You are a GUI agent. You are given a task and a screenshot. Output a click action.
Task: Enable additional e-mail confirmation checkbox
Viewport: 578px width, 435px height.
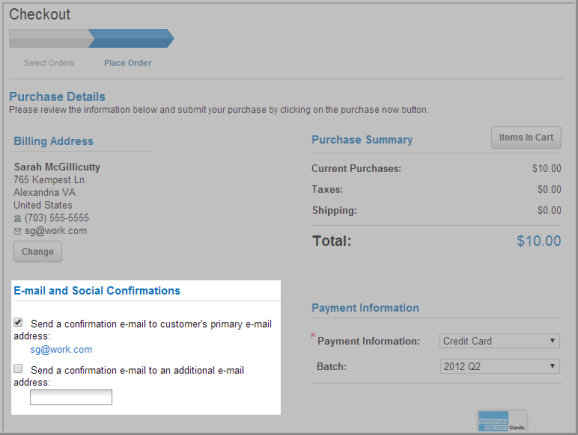(x=18, y=368)
